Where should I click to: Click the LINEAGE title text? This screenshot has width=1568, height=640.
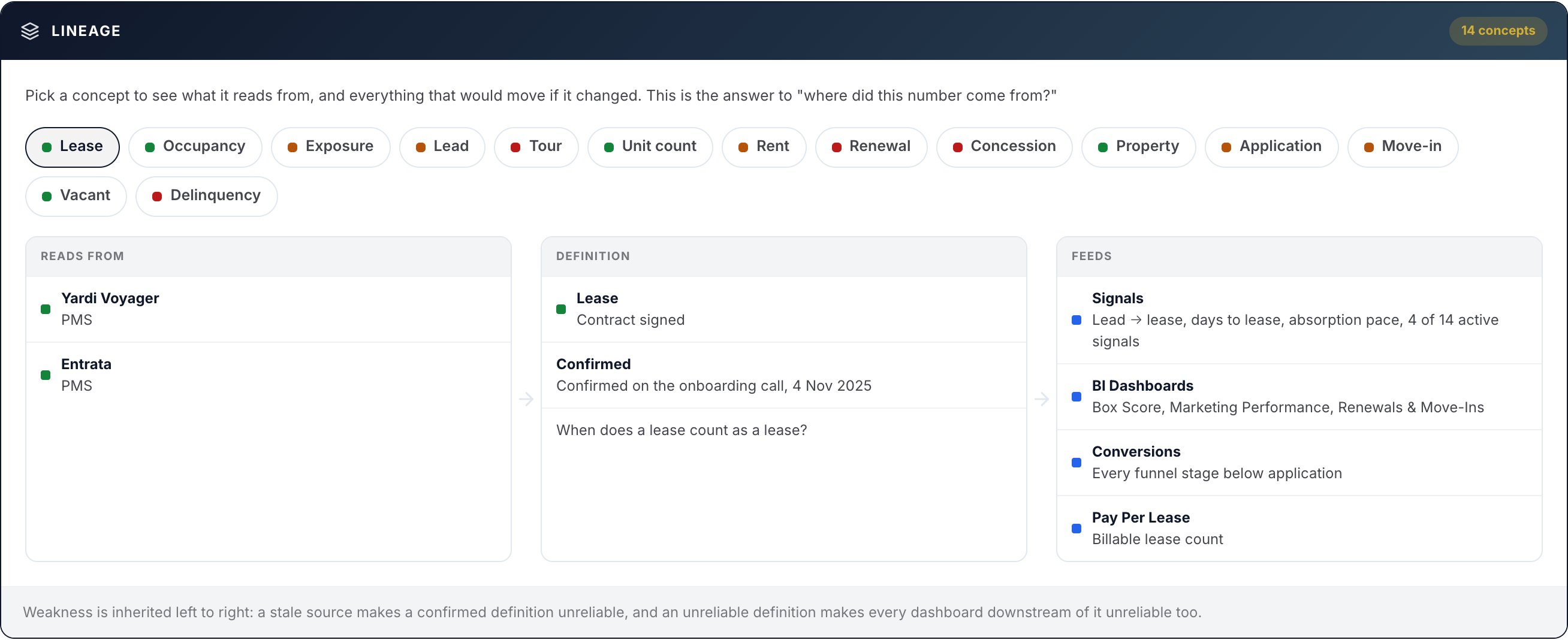(86, 31)
